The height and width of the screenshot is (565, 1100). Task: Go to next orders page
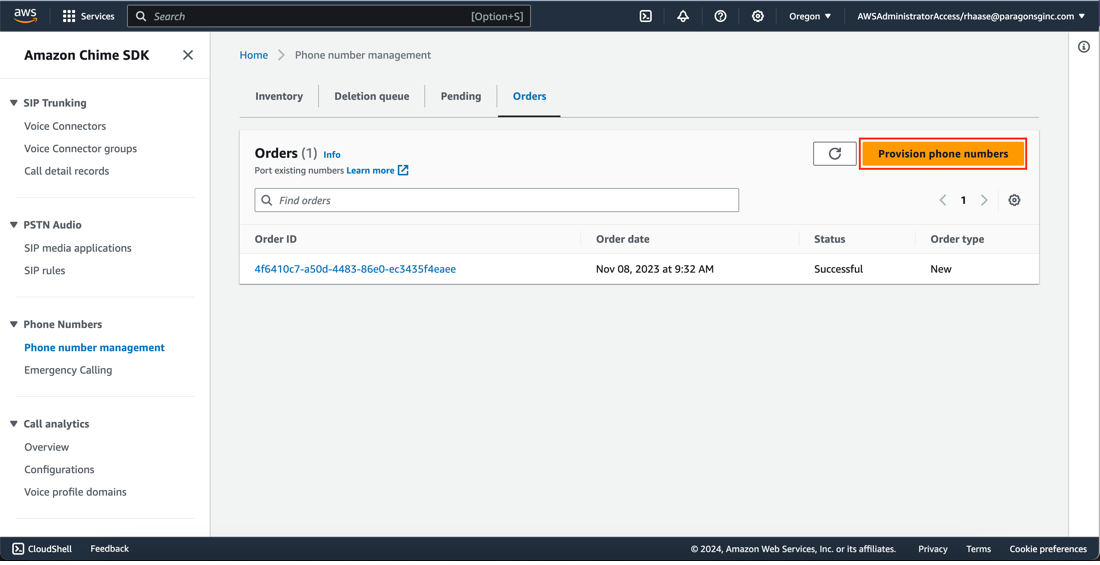(x=984, y=200)
